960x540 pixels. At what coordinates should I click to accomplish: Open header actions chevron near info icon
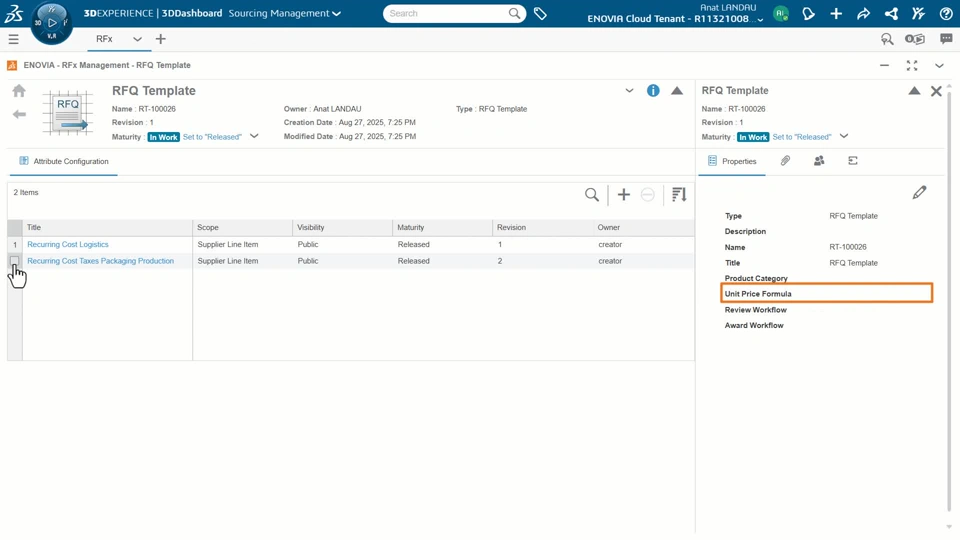click(629, 91)
